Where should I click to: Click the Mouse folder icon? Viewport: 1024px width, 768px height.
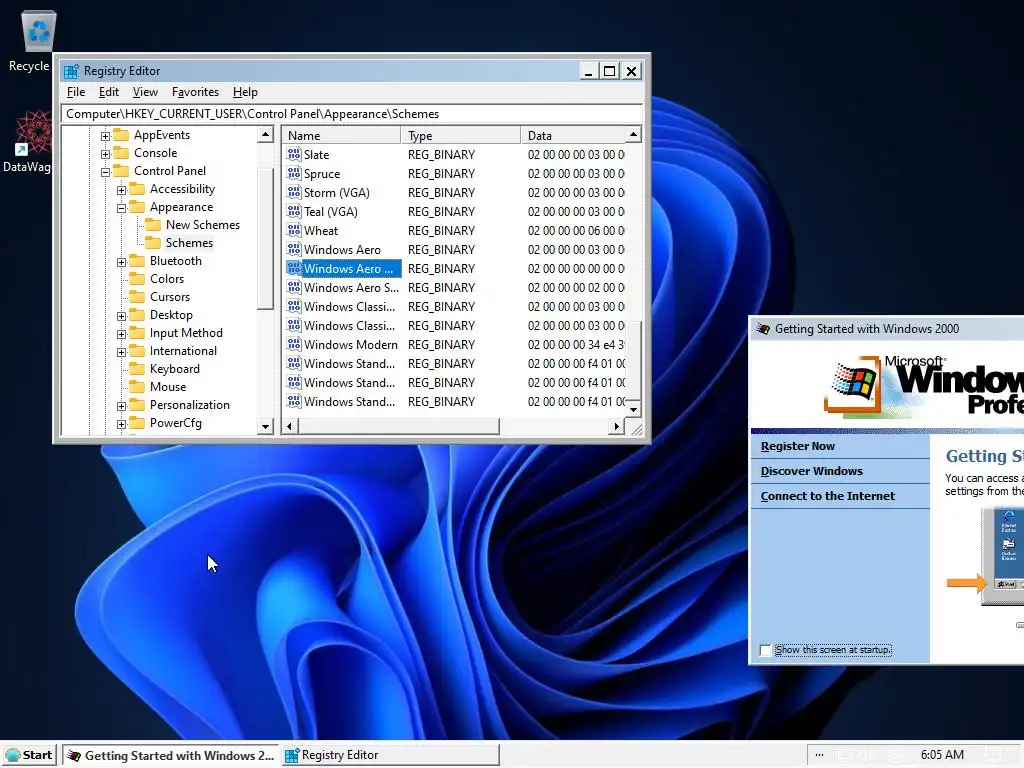[x=137, y=387]
